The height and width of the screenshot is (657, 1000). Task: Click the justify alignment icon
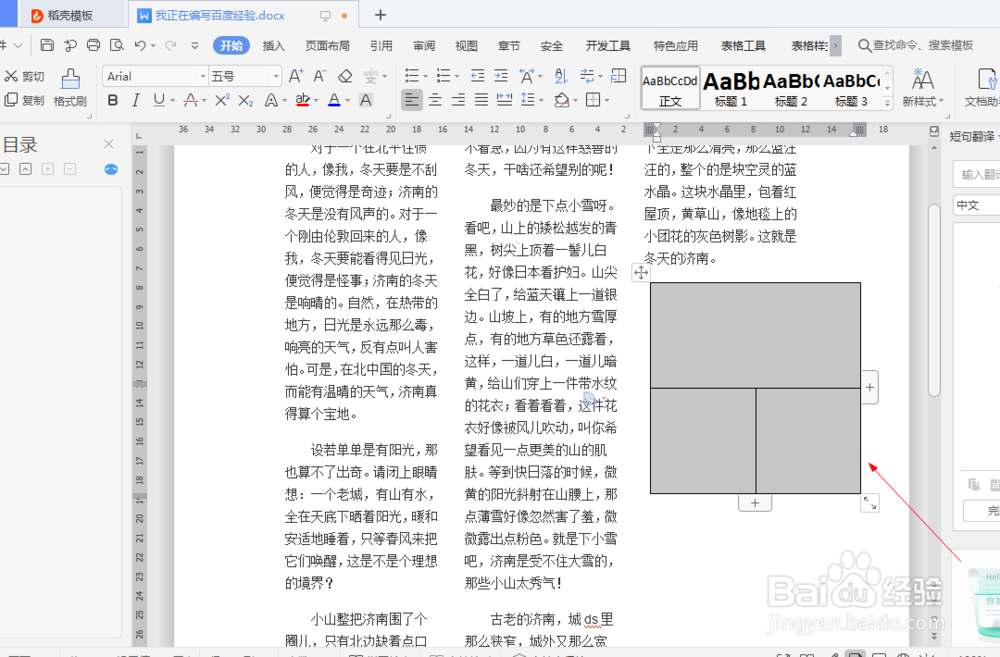click(x=482, y=100)
